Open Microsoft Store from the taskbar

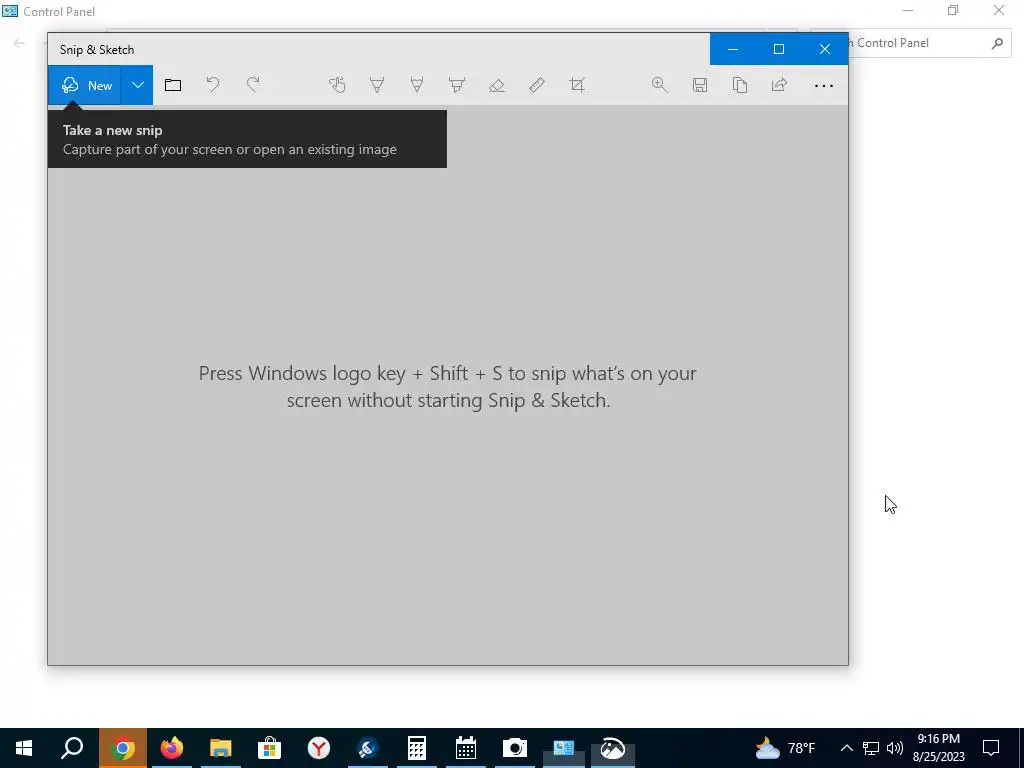tap(270, 748)
